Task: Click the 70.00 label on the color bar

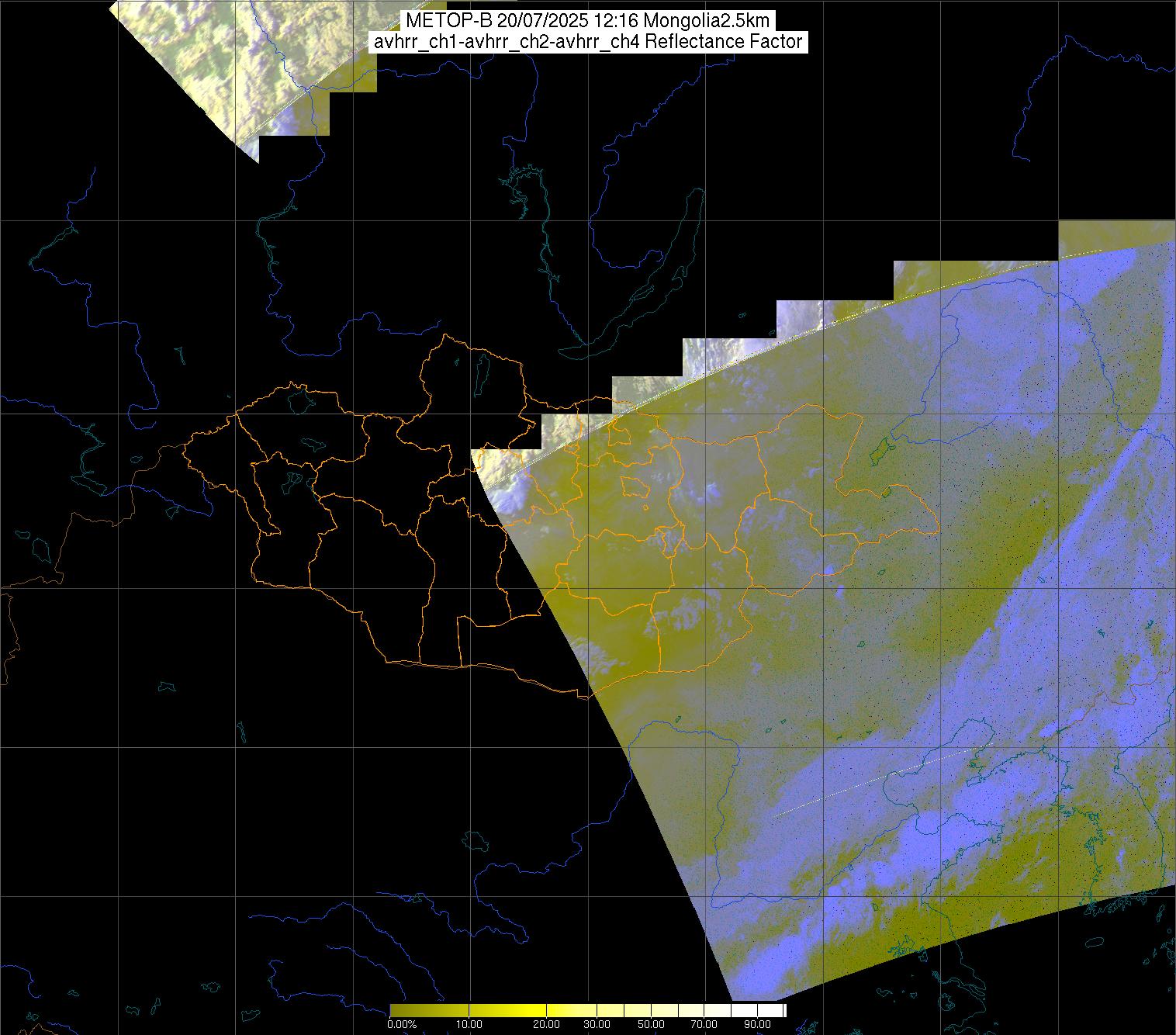Action: pos(703,1024)
